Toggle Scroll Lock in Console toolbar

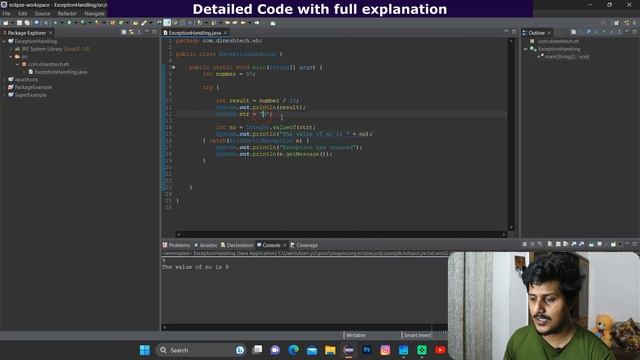[558, 244]
